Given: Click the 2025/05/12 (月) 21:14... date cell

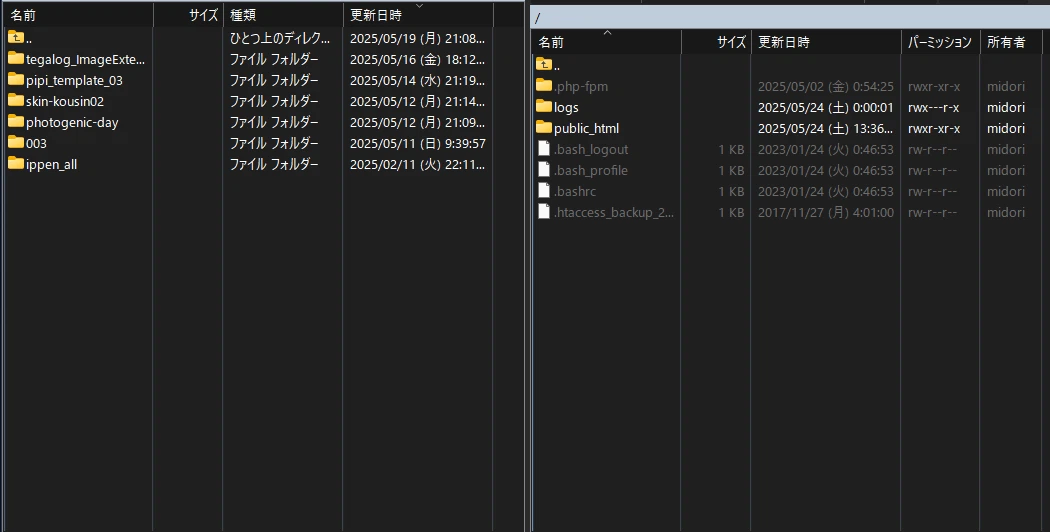Looking at the screenshot, I should pos(417,101).
